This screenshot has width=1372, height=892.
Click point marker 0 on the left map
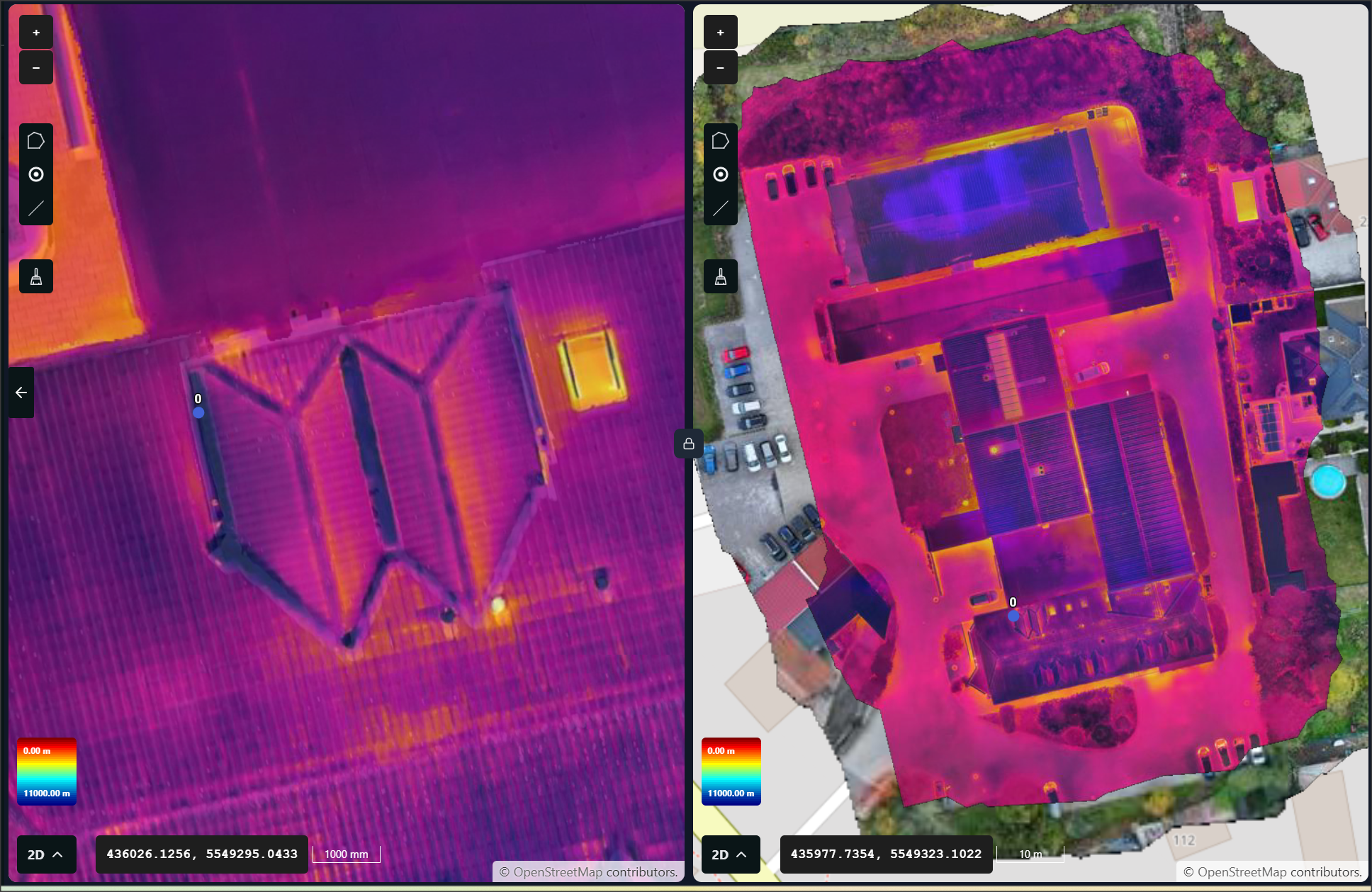click(198, 412)
